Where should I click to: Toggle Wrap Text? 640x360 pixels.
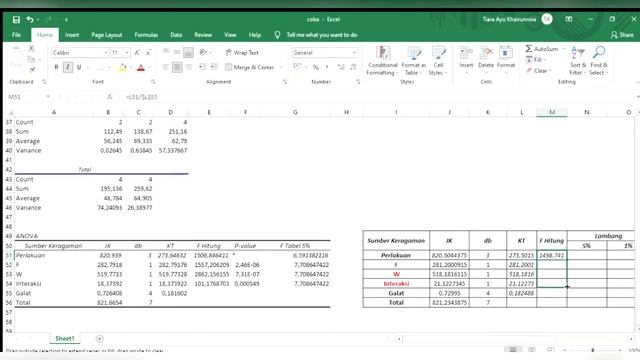(242, 53)
